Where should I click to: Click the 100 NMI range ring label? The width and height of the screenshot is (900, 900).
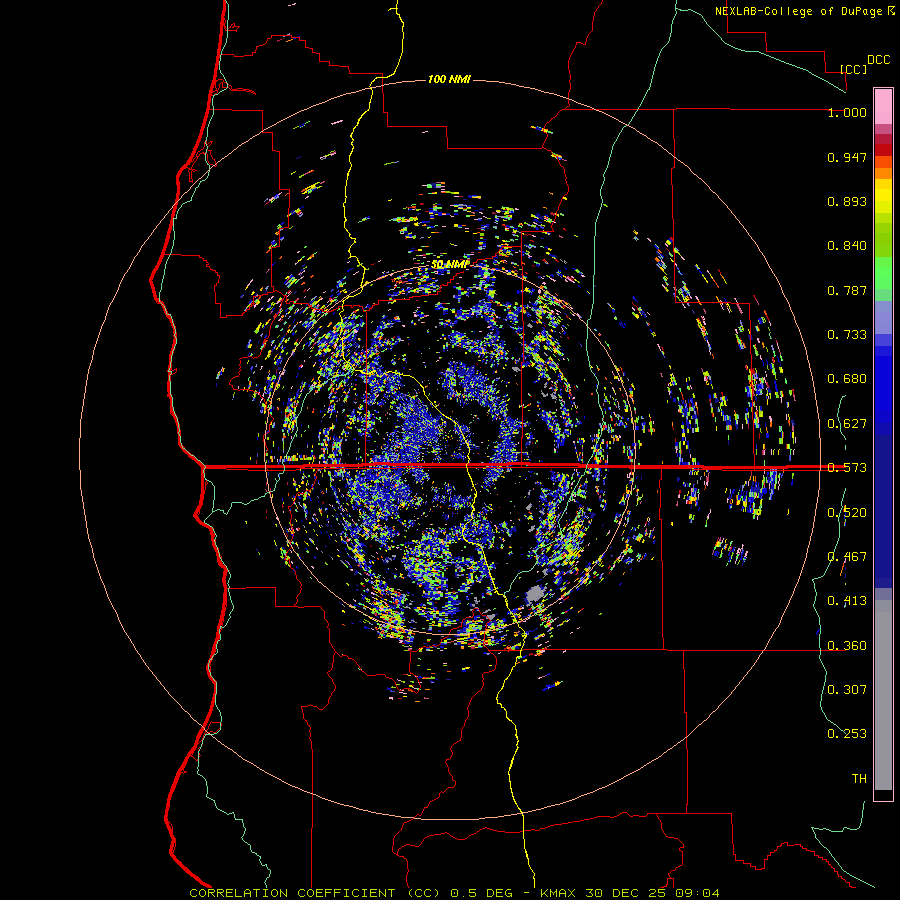tap(449, 79)
